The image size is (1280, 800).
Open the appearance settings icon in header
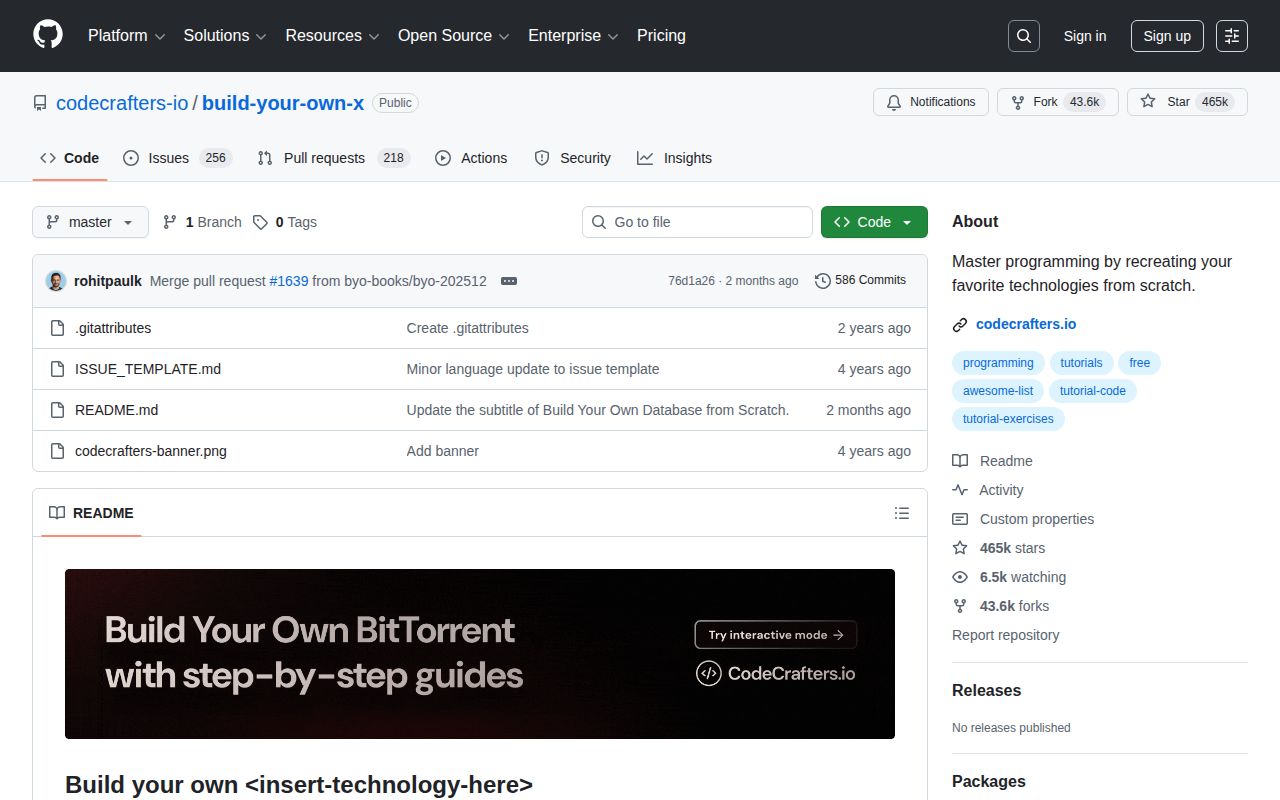(1231, 36)
